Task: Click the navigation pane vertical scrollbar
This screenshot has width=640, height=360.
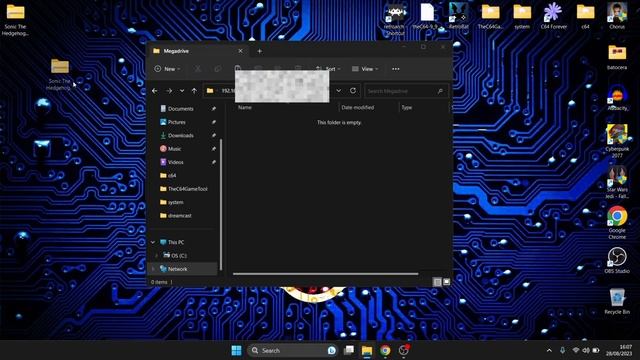Action: pyautogui.click(x=221, y=204)
